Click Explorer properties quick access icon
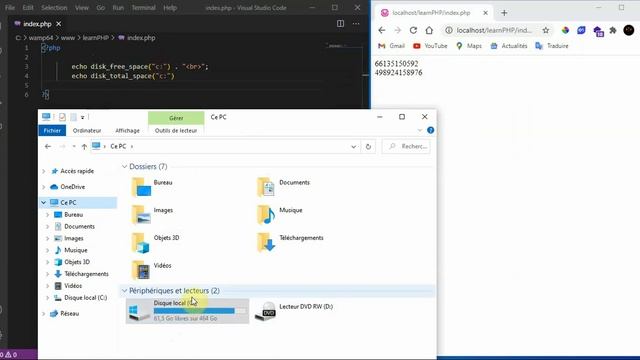This screenshot has height=360, width=640. tap(62, 117)
